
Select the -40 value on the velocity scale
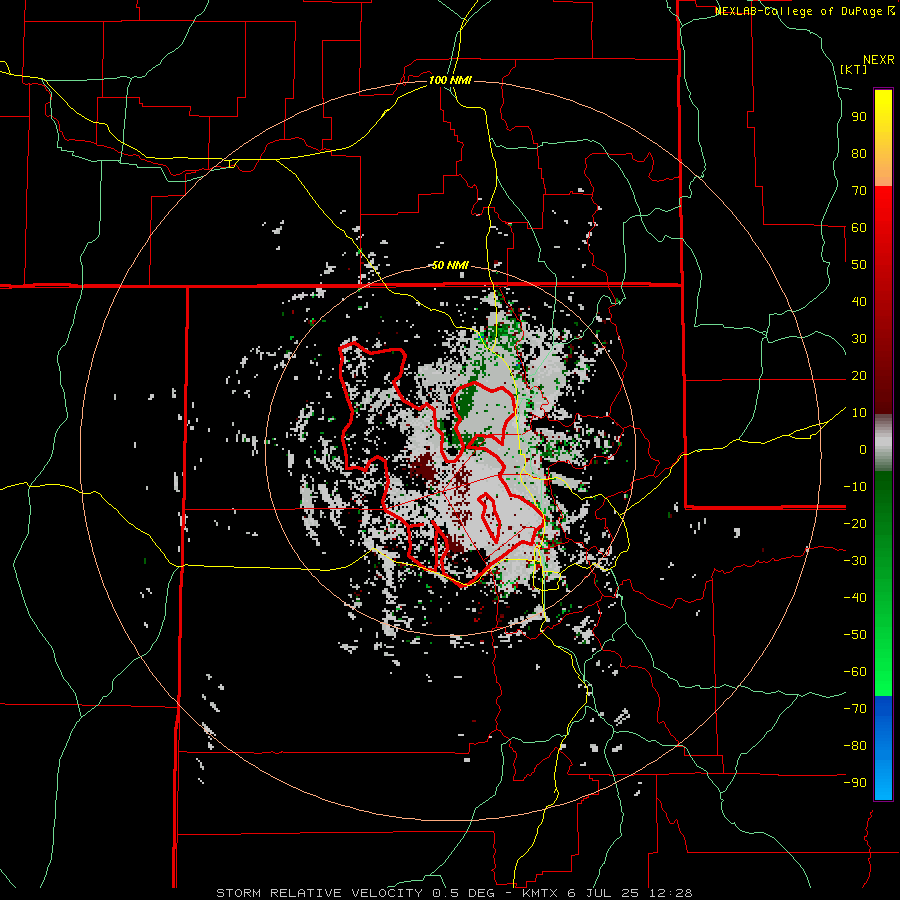click(x=855, y=598)
